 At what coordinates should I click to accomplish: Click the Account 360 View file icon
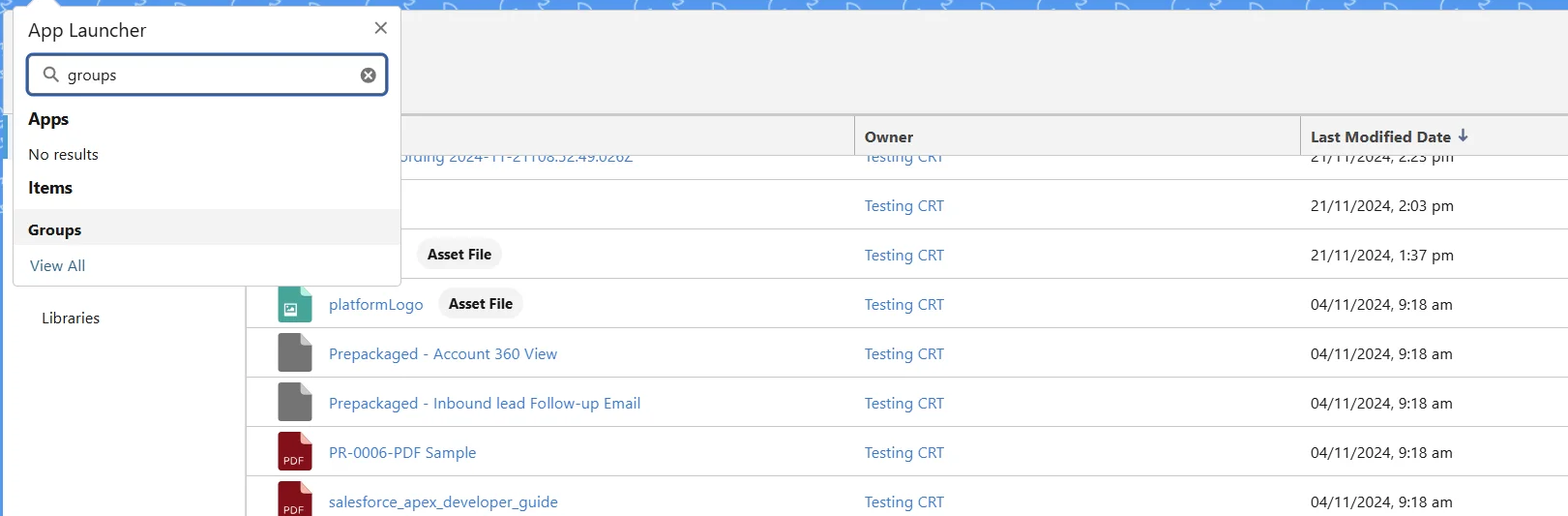(x=294, y=353)
